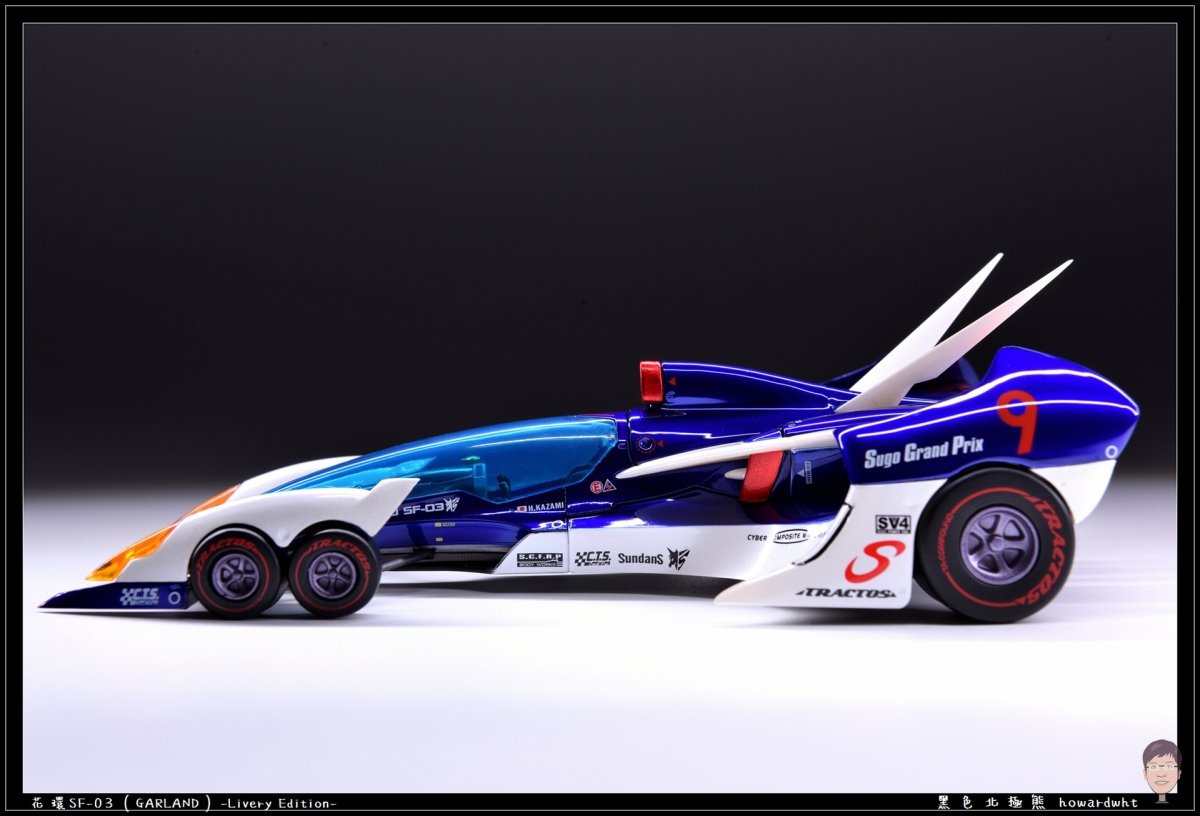Image resolution: width=1200 pixels, height=816 pixels.
Task: Click the SV4 decal above the S logo
Action: pos(893,524)
